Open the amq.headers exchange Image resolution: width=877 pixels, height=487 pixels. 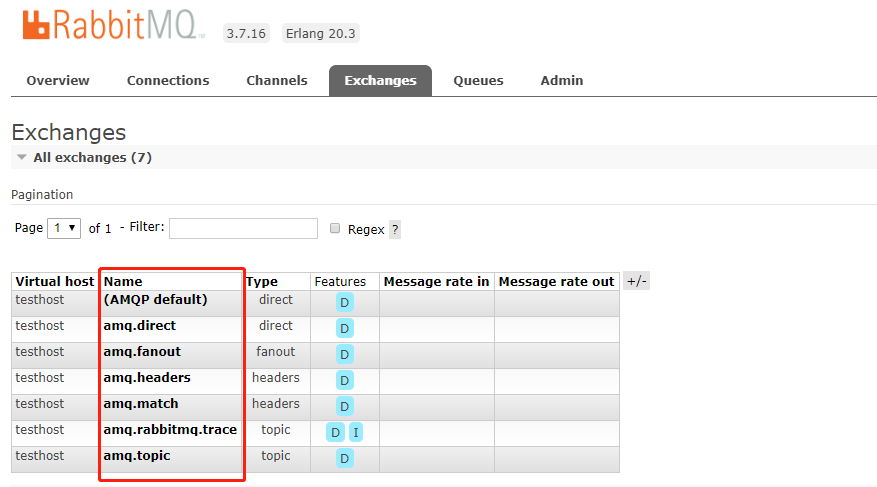[x=147, y=377]
